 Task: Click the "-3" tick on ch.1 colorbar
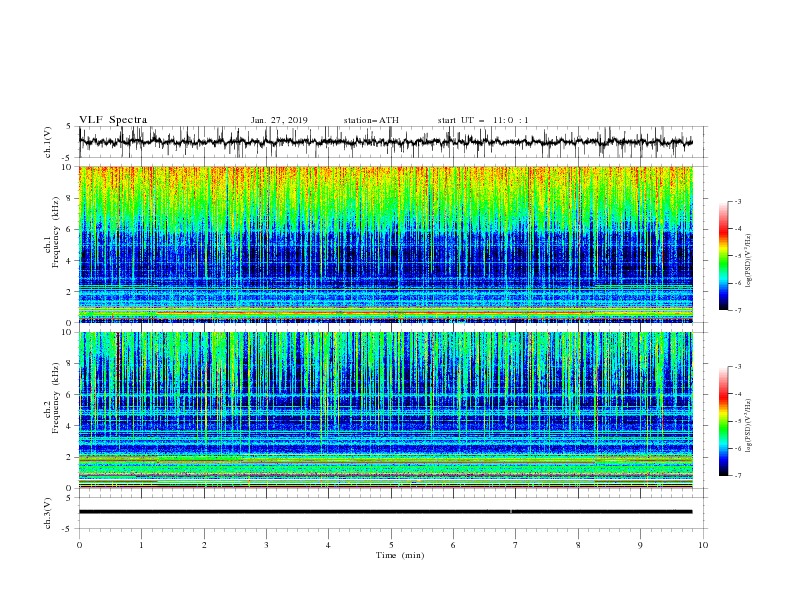[737, 201]
